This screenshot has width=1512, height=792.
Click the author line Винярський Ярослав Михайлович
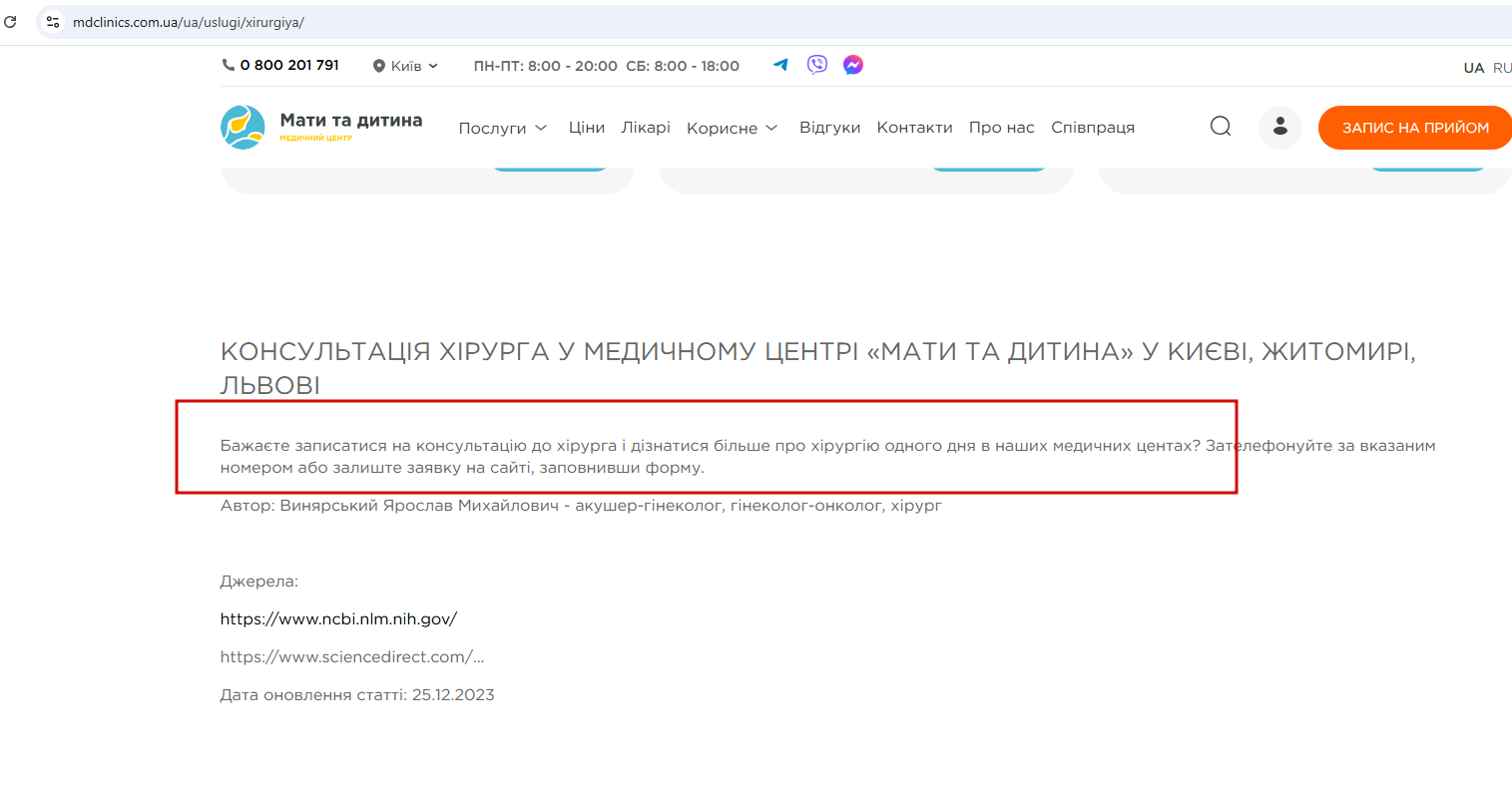581,506
